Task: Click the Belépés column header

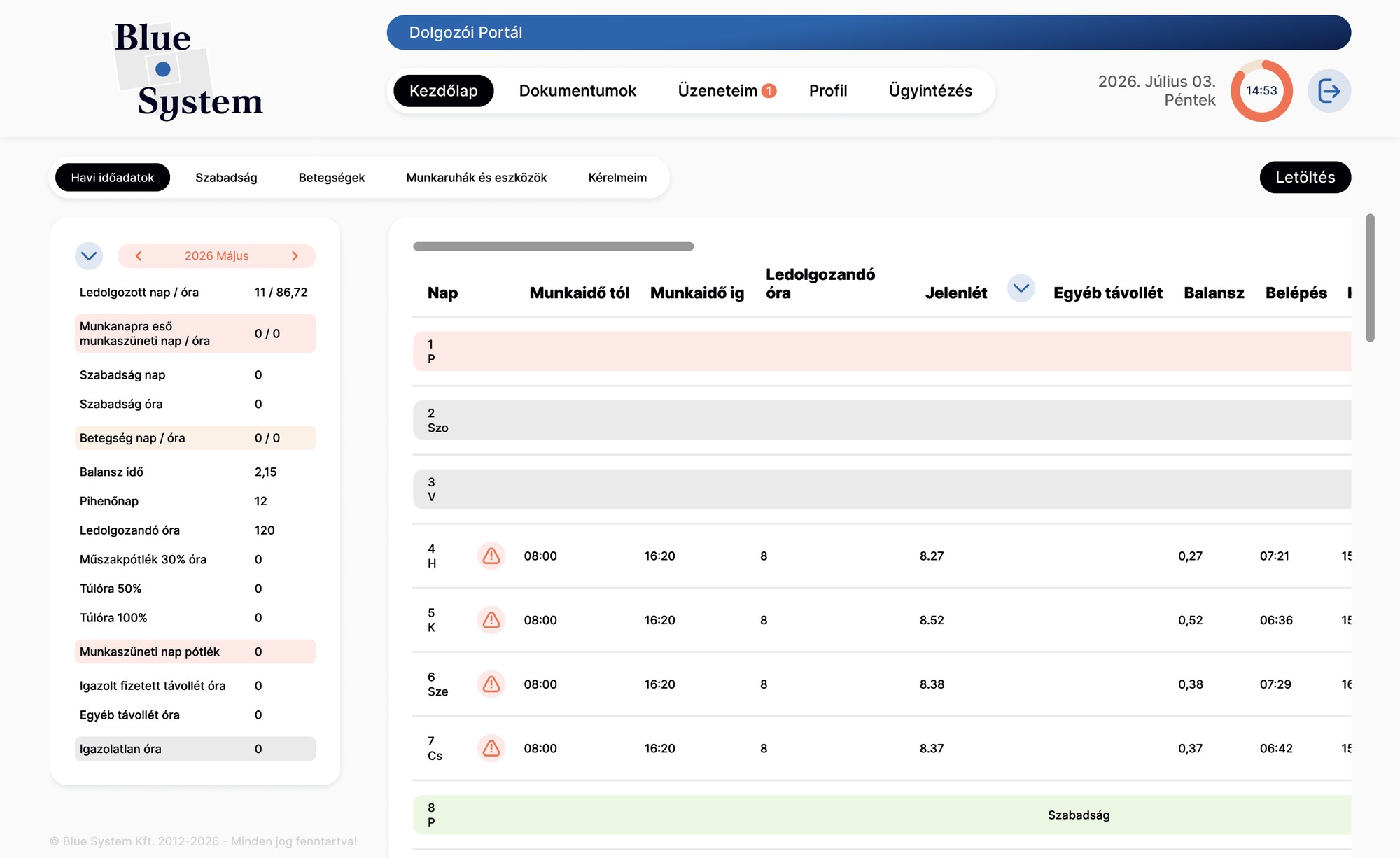Action: [1296, 293]
